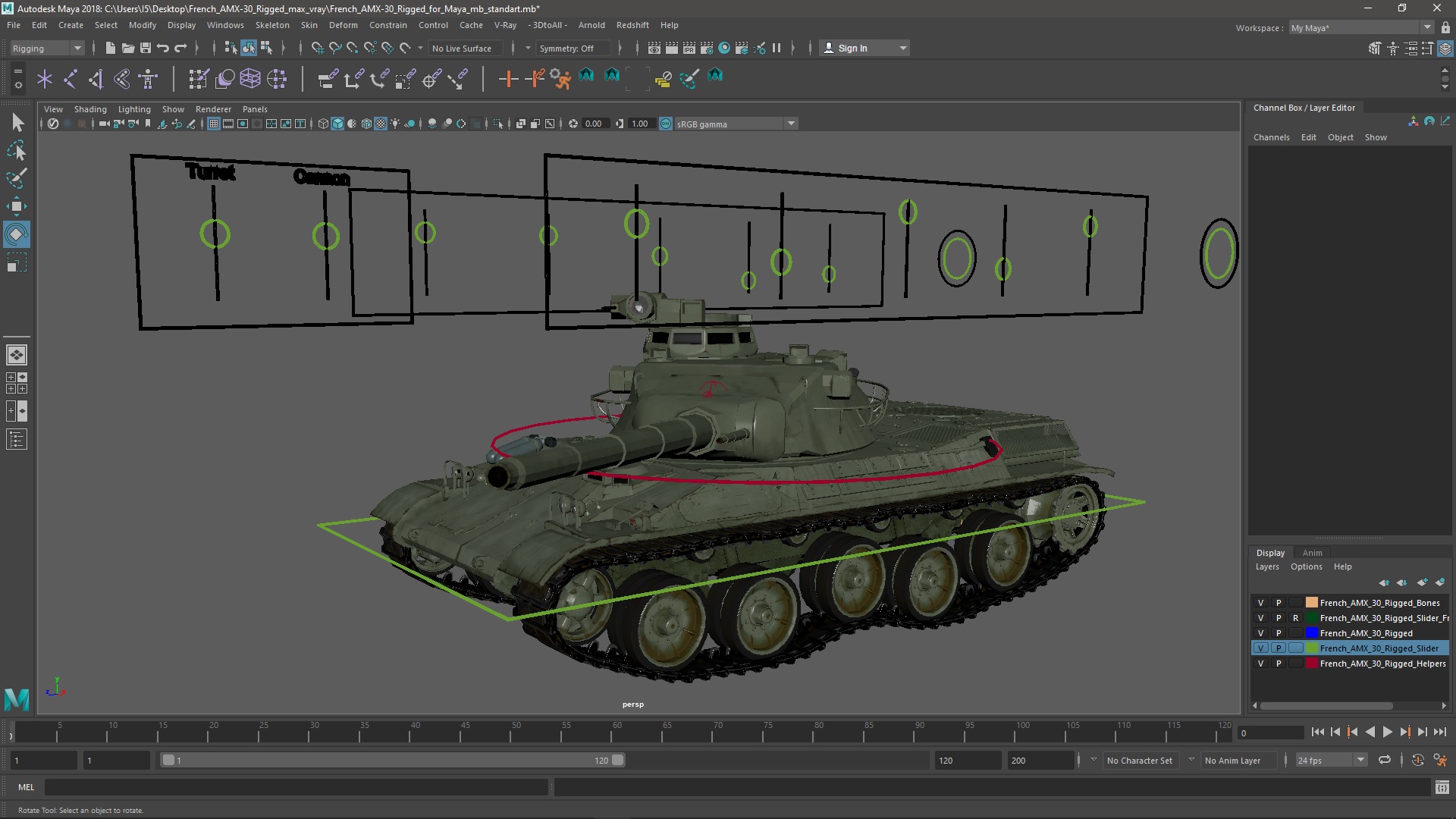Toggle smooth shade all in viewport
Image resolution: width=1456 pixels, height=819 pixels.
pyautogui.click(x=337, y=124)
